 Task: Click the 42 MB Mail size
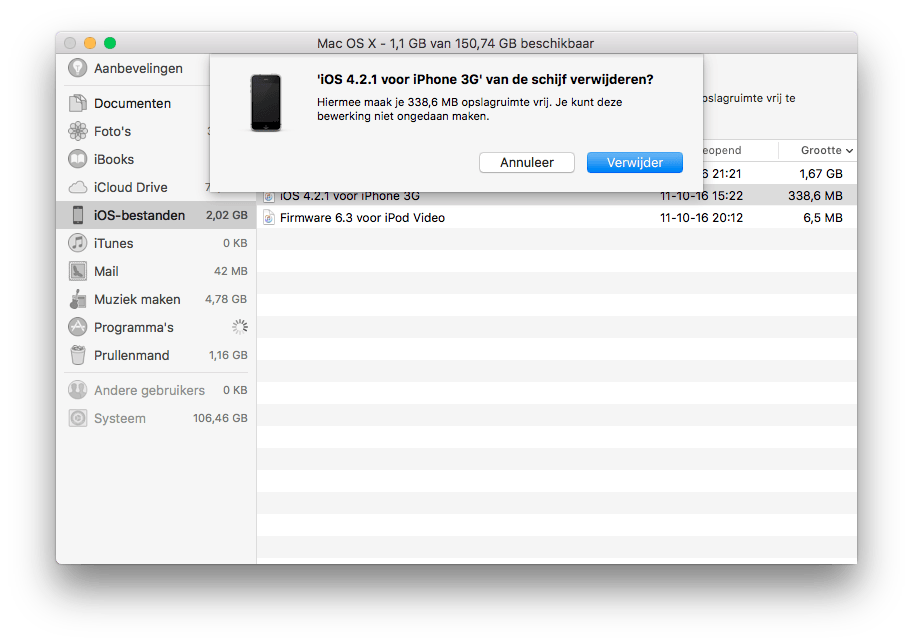click(x=231, y=271)
